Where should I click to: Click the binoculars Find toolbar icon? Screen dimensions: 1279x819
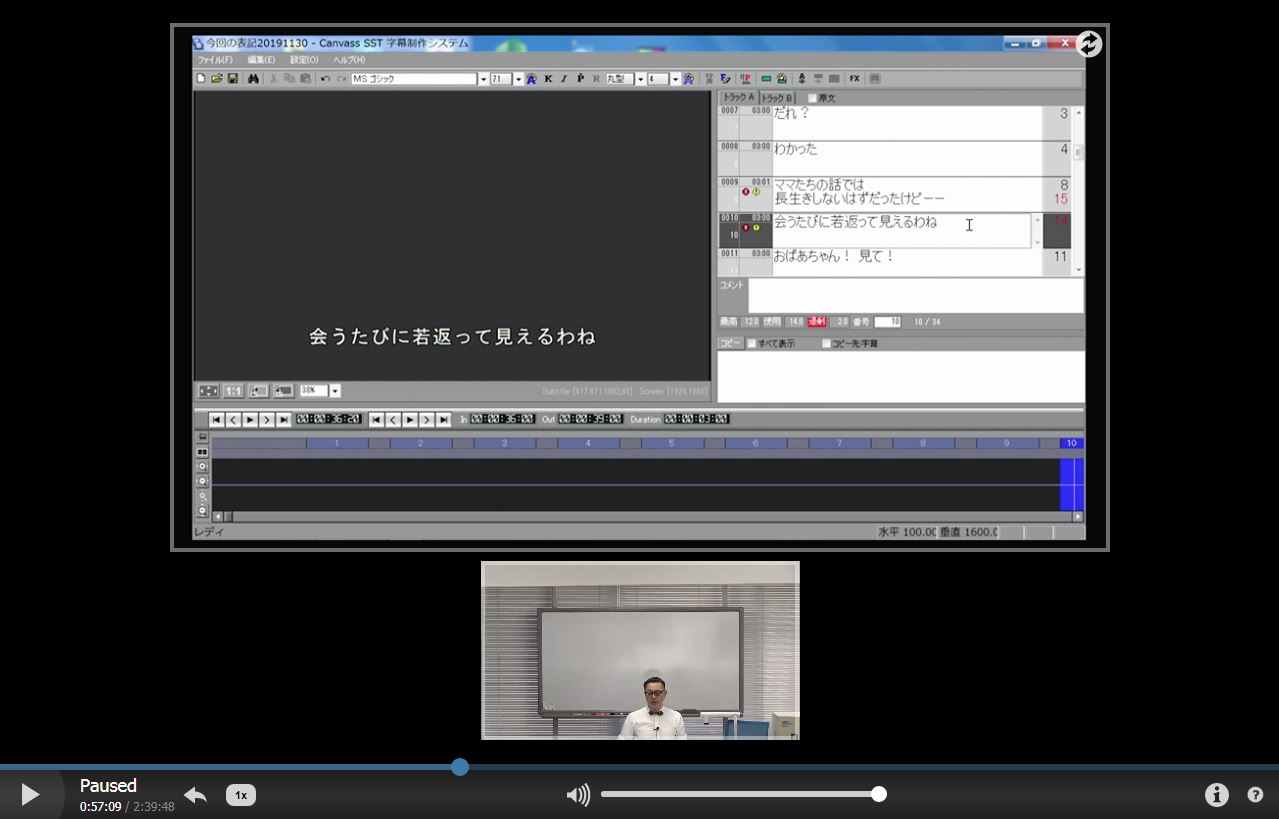pyautogui.click(x=253, y=79)
